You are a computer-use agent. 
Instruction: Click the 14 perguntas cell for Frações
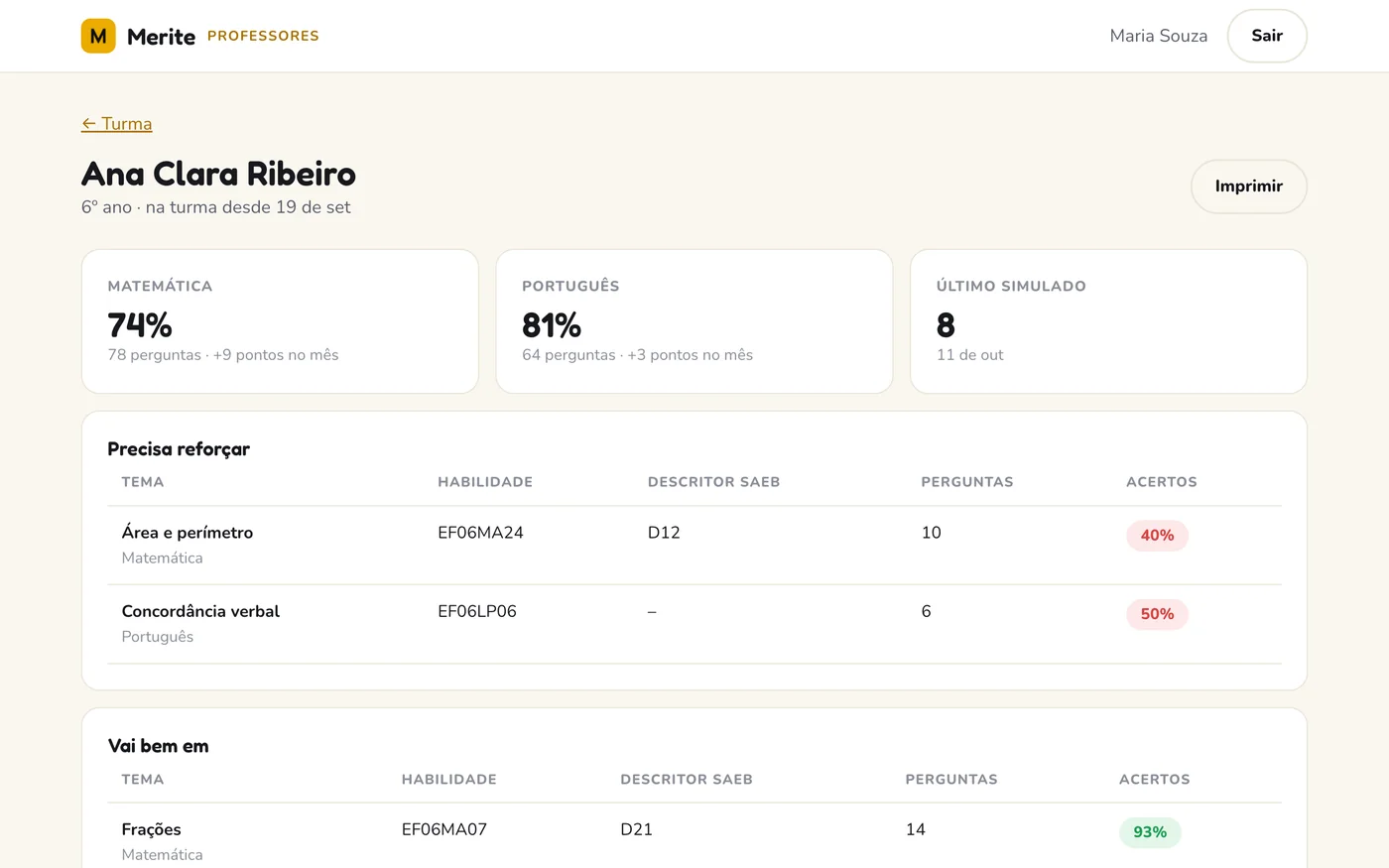(916, 829)
